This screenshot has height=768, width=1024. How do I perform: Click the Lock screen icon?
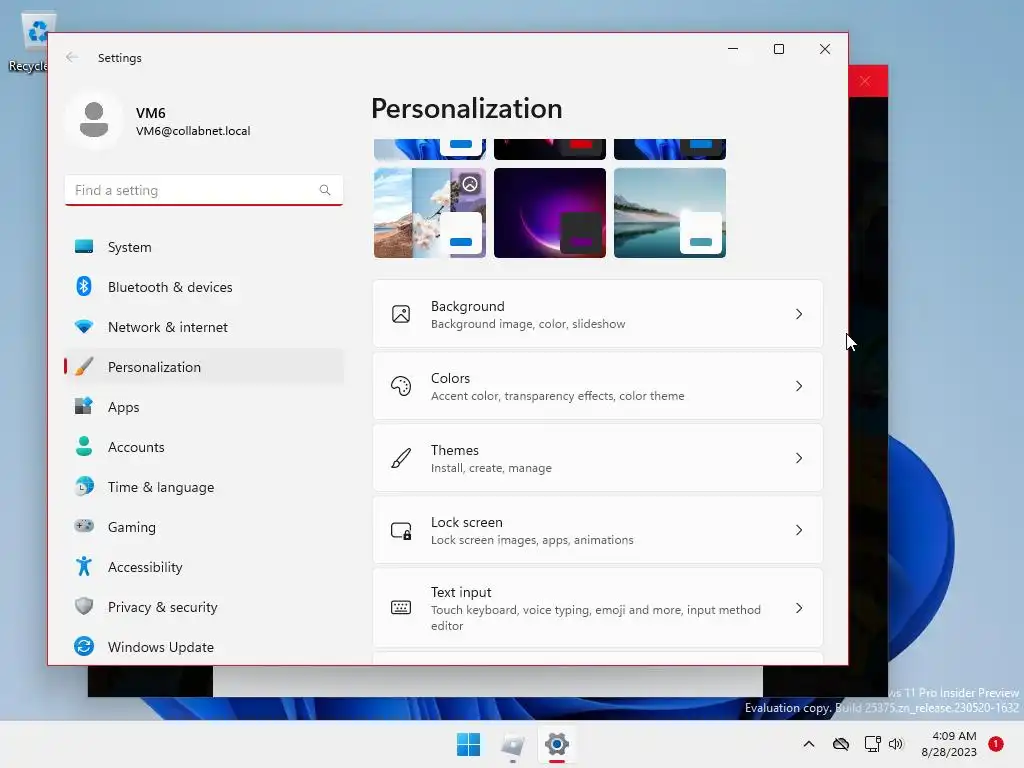pos(401,530)
